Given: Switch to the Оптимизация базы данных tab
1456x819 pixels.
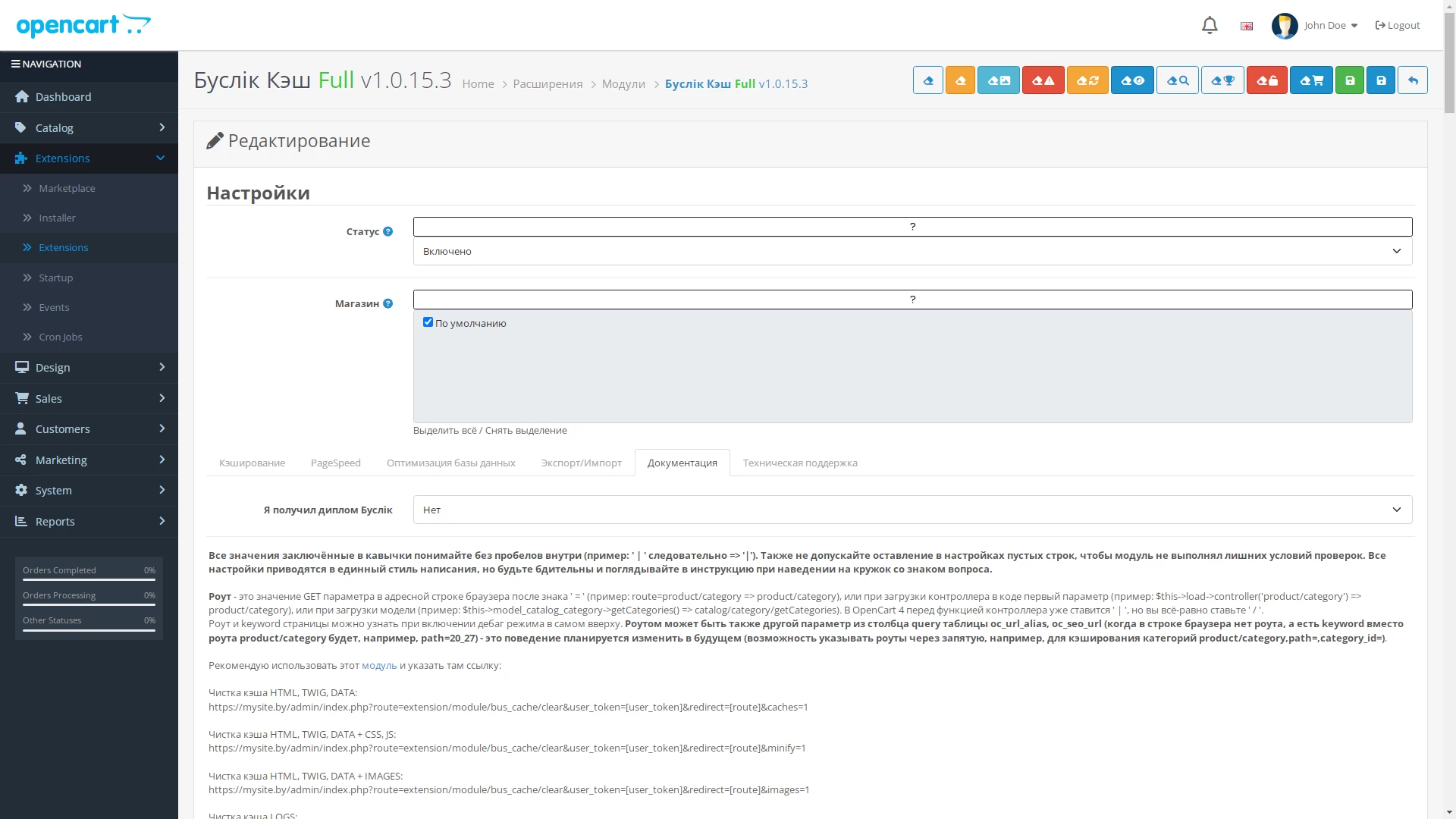Looking at the screenshot, I should 450,463.
